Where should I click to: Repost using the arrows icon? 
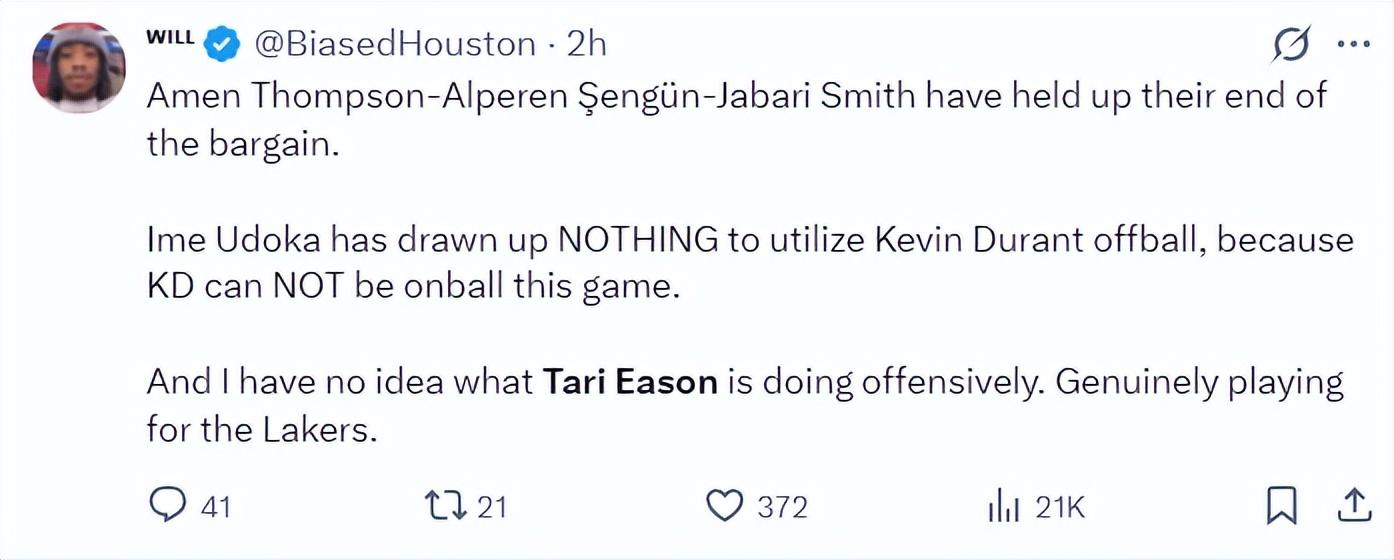(x=445, y=506)
